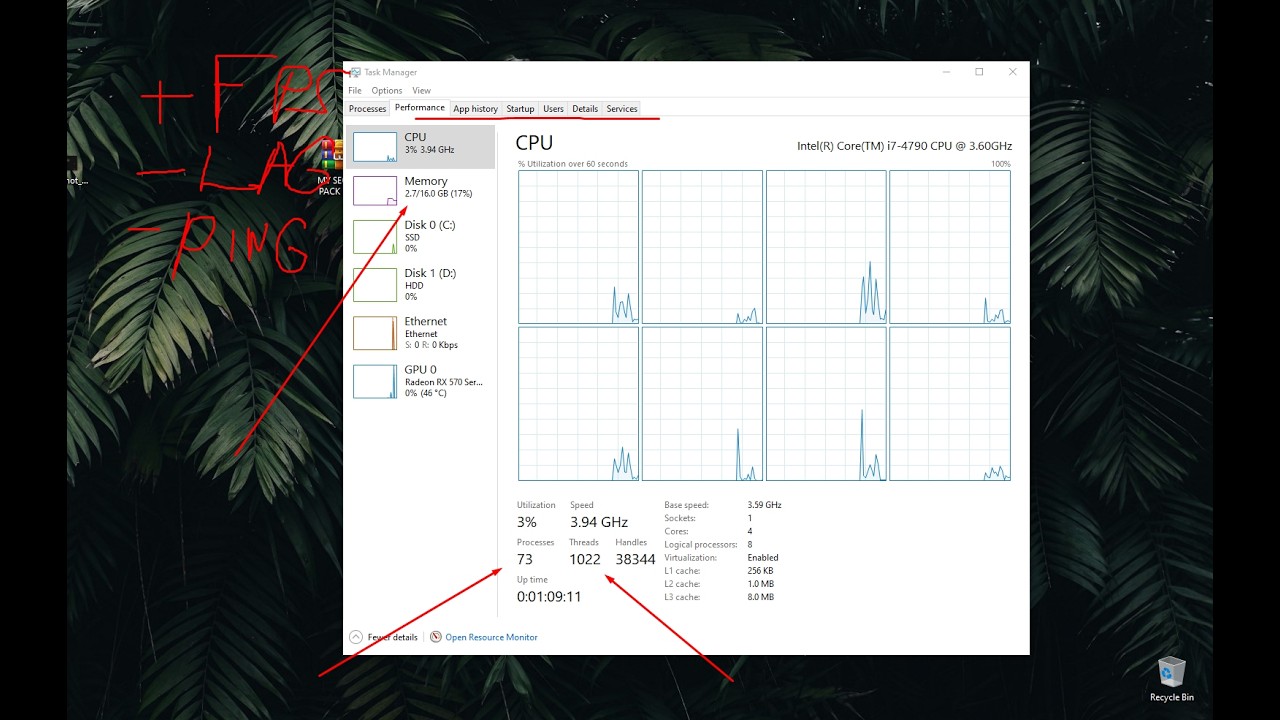
Task: Switch to the Processes tab
Action: (367, 109)
